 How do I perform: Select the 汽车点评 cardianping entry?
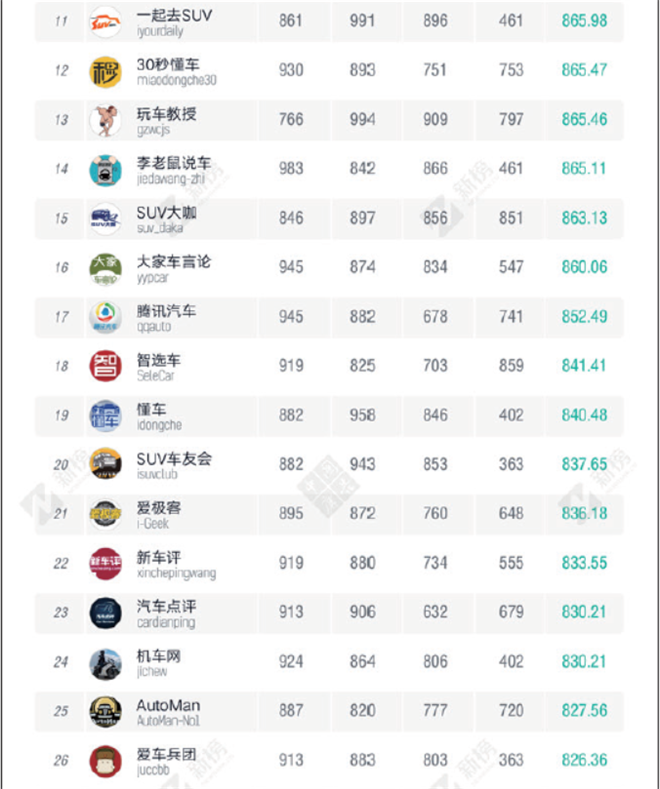click(x=166, y=614)
